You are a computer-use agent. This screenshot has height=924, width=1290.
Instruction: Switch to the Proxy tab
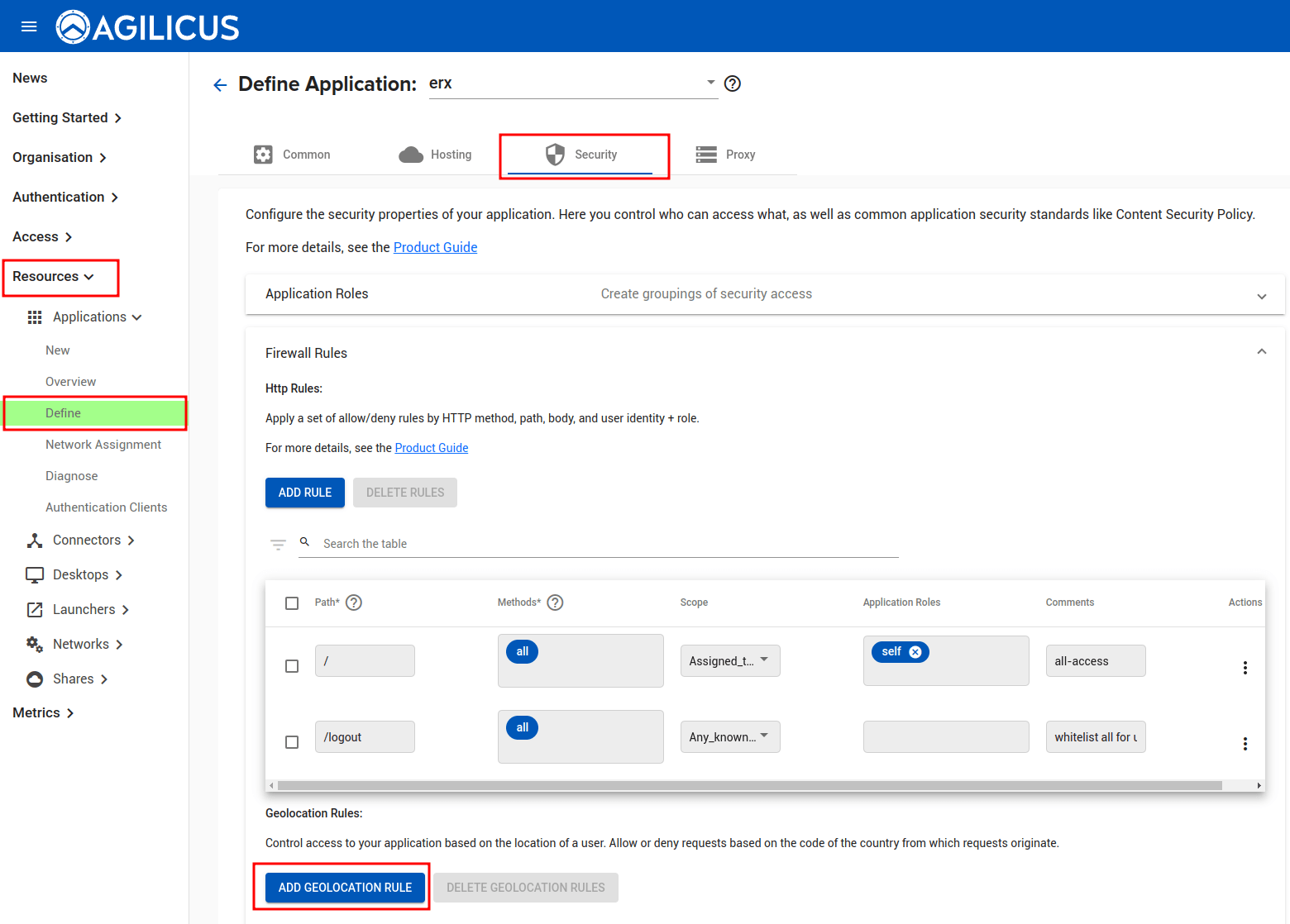click(726, 155)
